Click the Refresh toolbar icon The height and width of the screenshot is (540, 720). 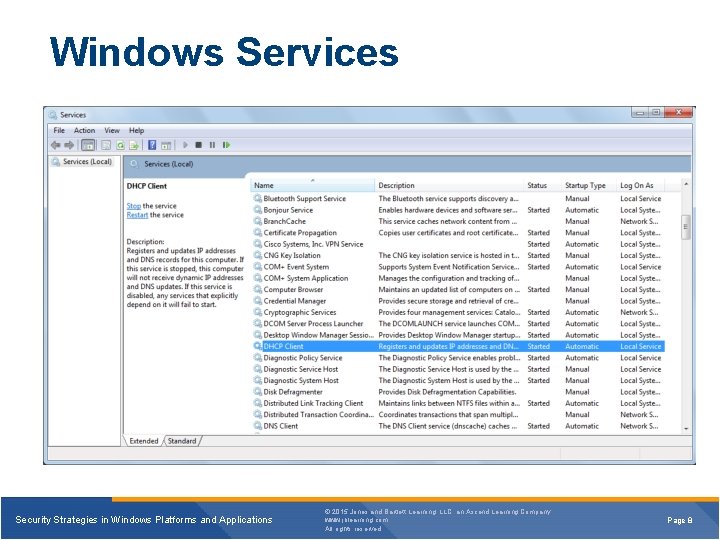coord(120,145)
